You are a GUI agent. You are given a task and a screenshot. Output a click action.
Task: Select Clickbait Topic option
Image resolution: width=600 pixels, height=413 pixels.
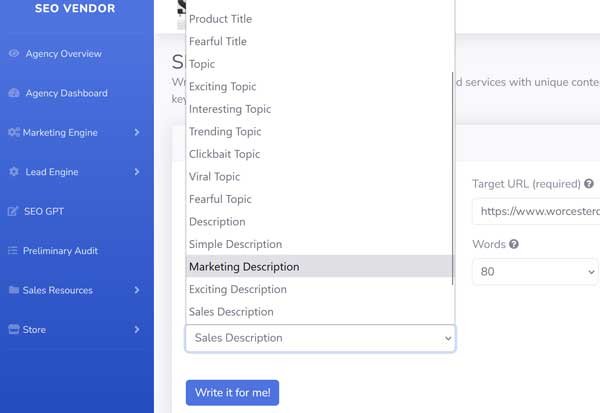[224, 154]
